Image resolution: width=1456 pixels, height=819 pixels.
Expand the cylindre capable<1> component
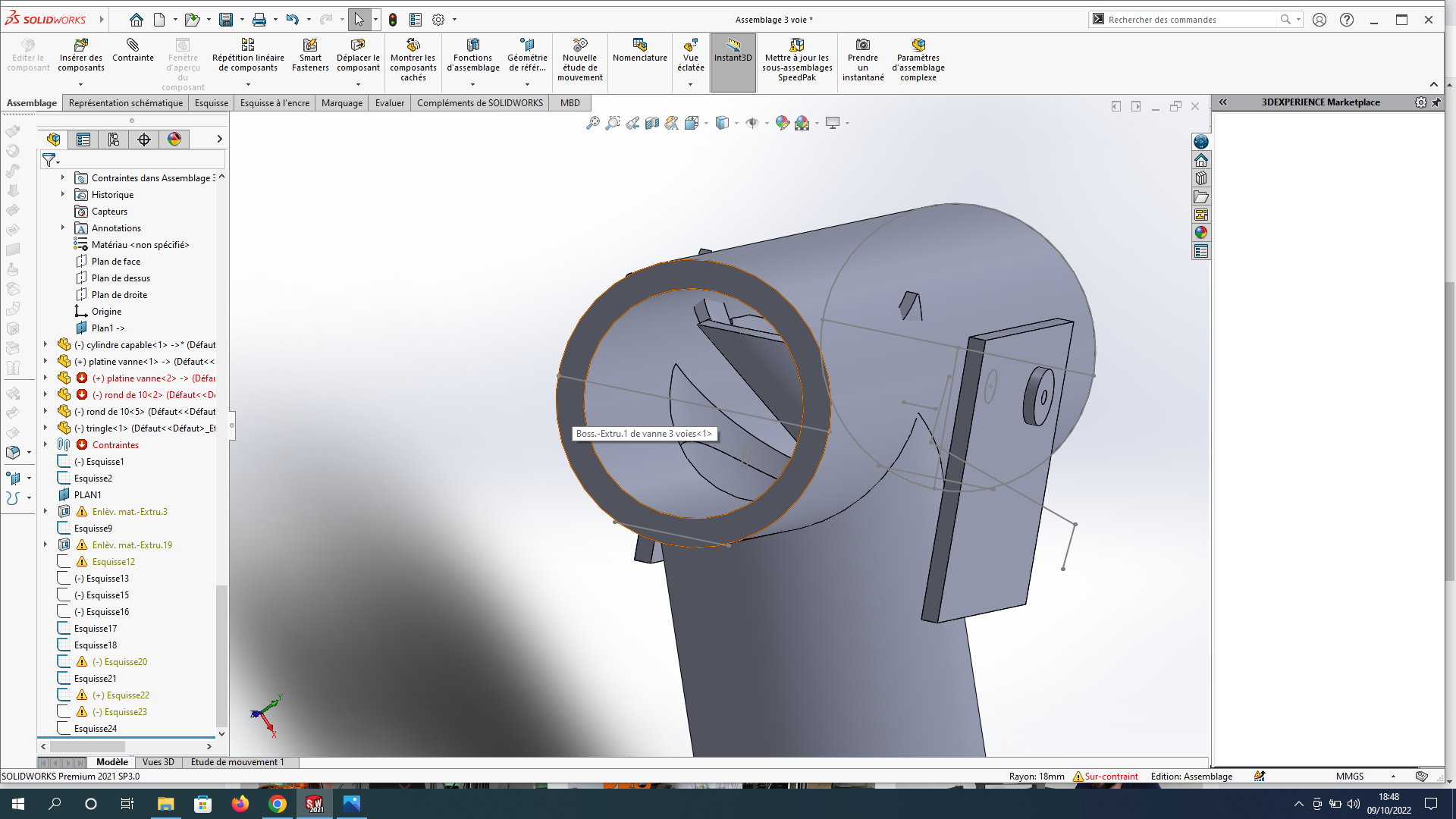pos(45,344)
